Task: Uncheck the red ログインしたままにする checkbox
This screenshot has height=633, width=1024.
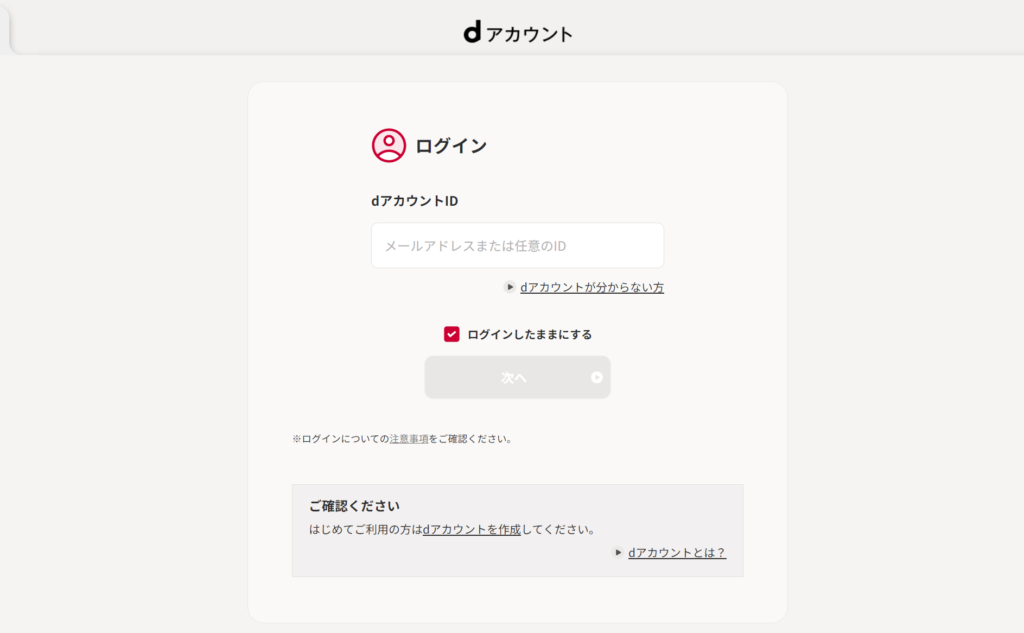Action: pos(452,334)
